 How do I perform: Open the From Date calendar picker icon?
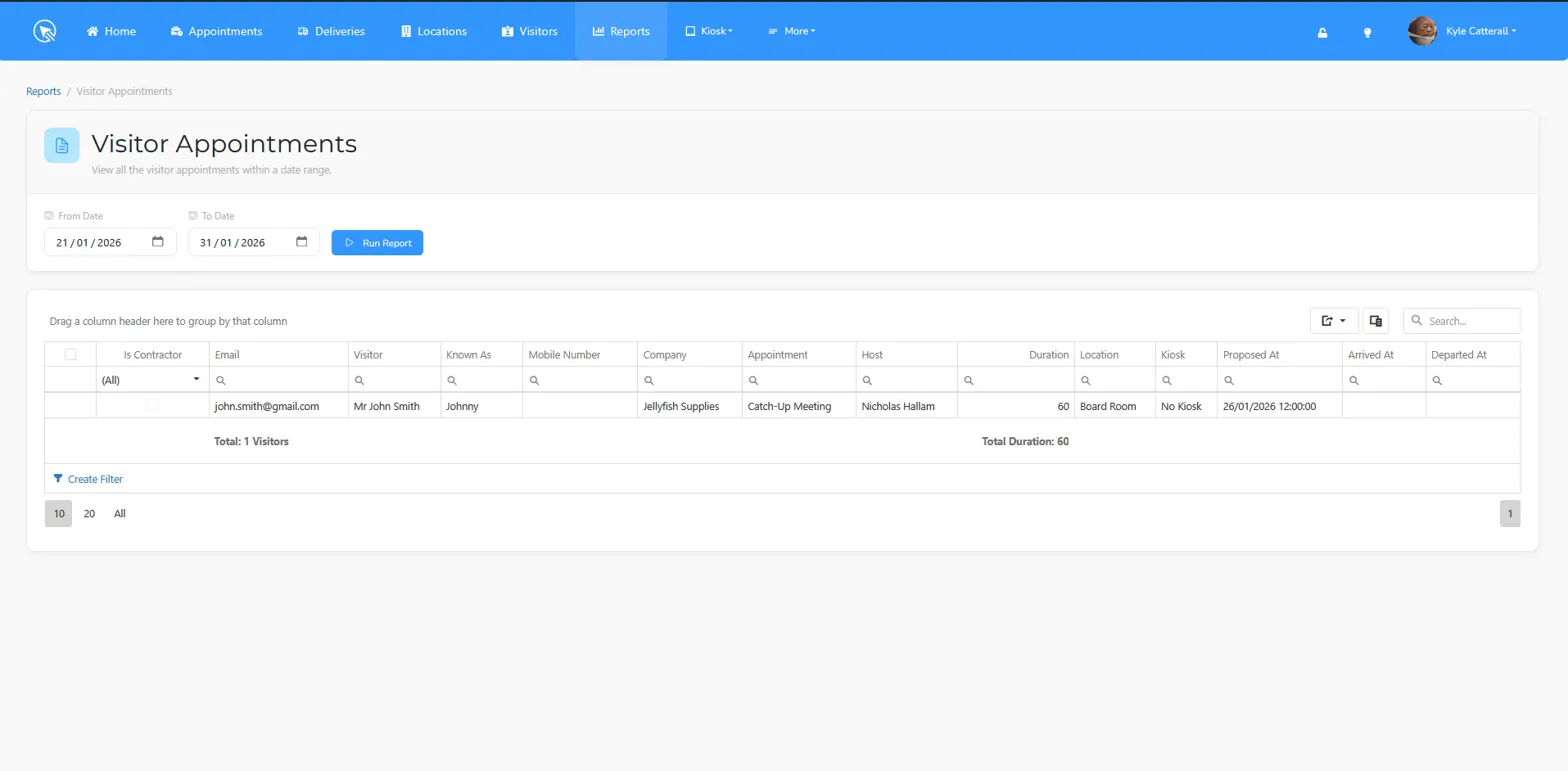158,242
